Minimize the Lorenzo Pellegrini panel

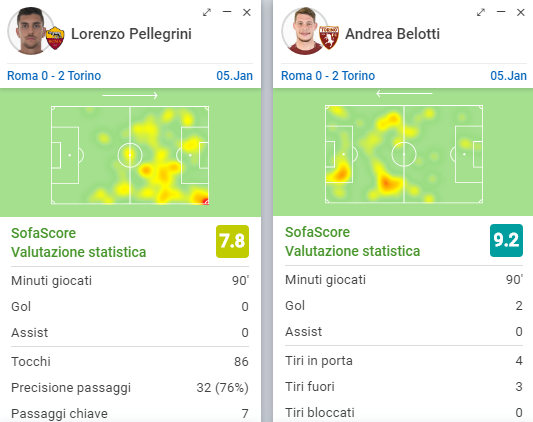227,12
